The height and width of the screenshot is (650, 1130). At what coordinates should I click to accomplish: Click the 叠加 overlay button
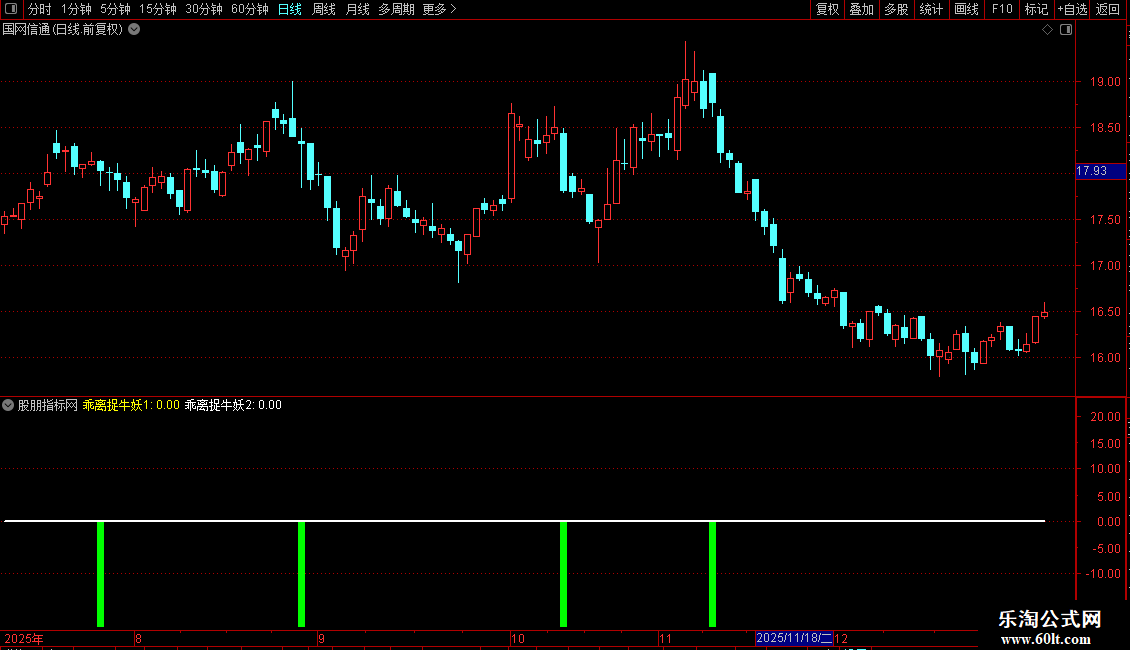[x=862, y=9]
